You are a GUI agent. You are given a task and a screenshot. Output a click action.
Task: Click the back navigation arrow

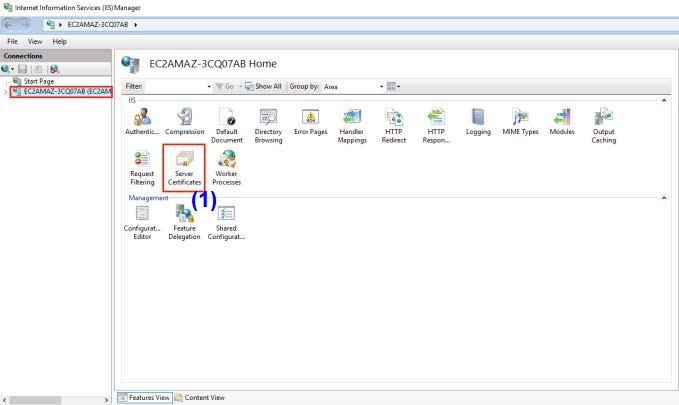(8, 25)
